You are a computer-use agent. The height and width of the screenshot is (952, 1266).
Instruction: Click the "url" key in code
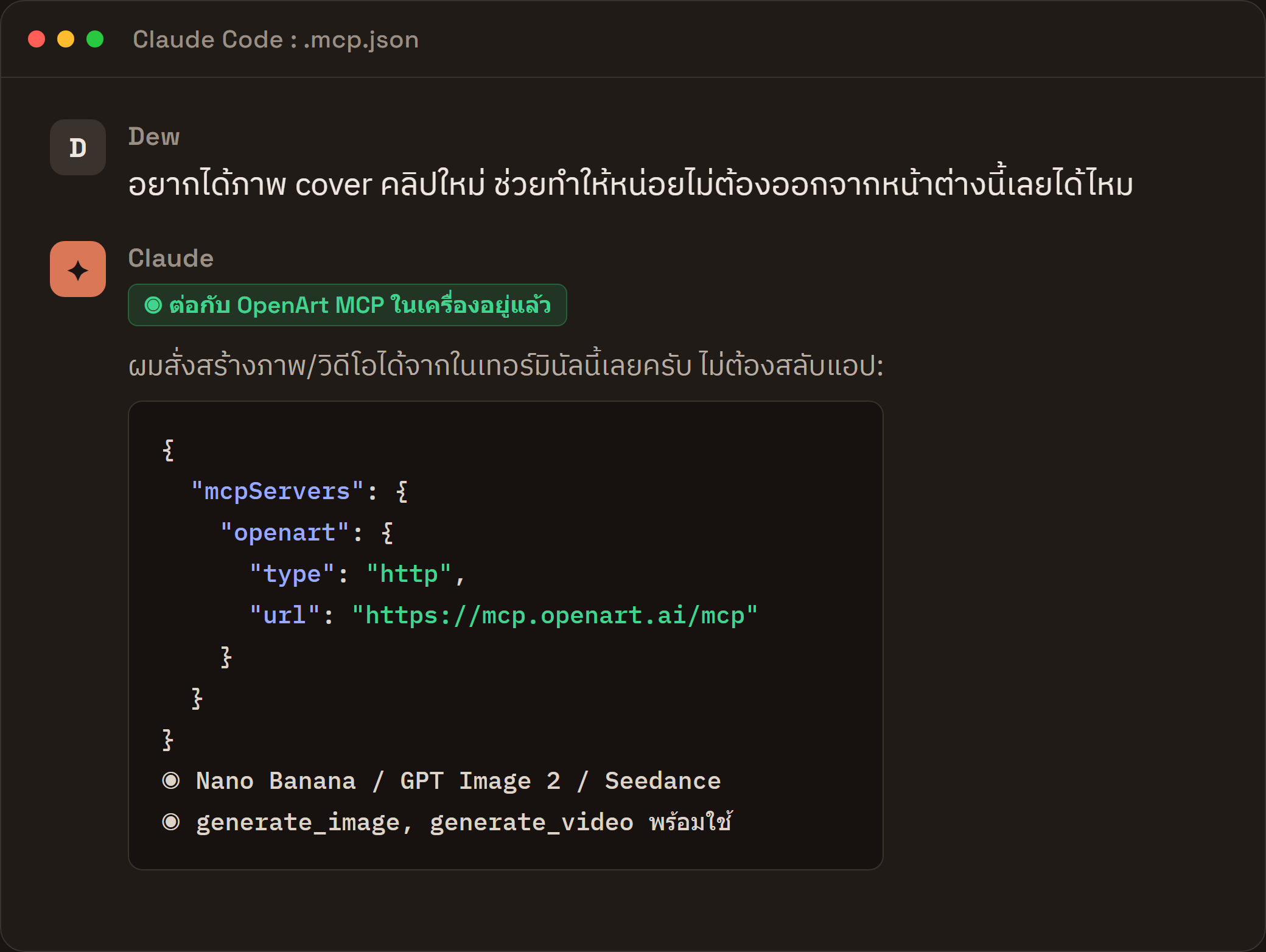pyautogui.click(x=285, y=615)
